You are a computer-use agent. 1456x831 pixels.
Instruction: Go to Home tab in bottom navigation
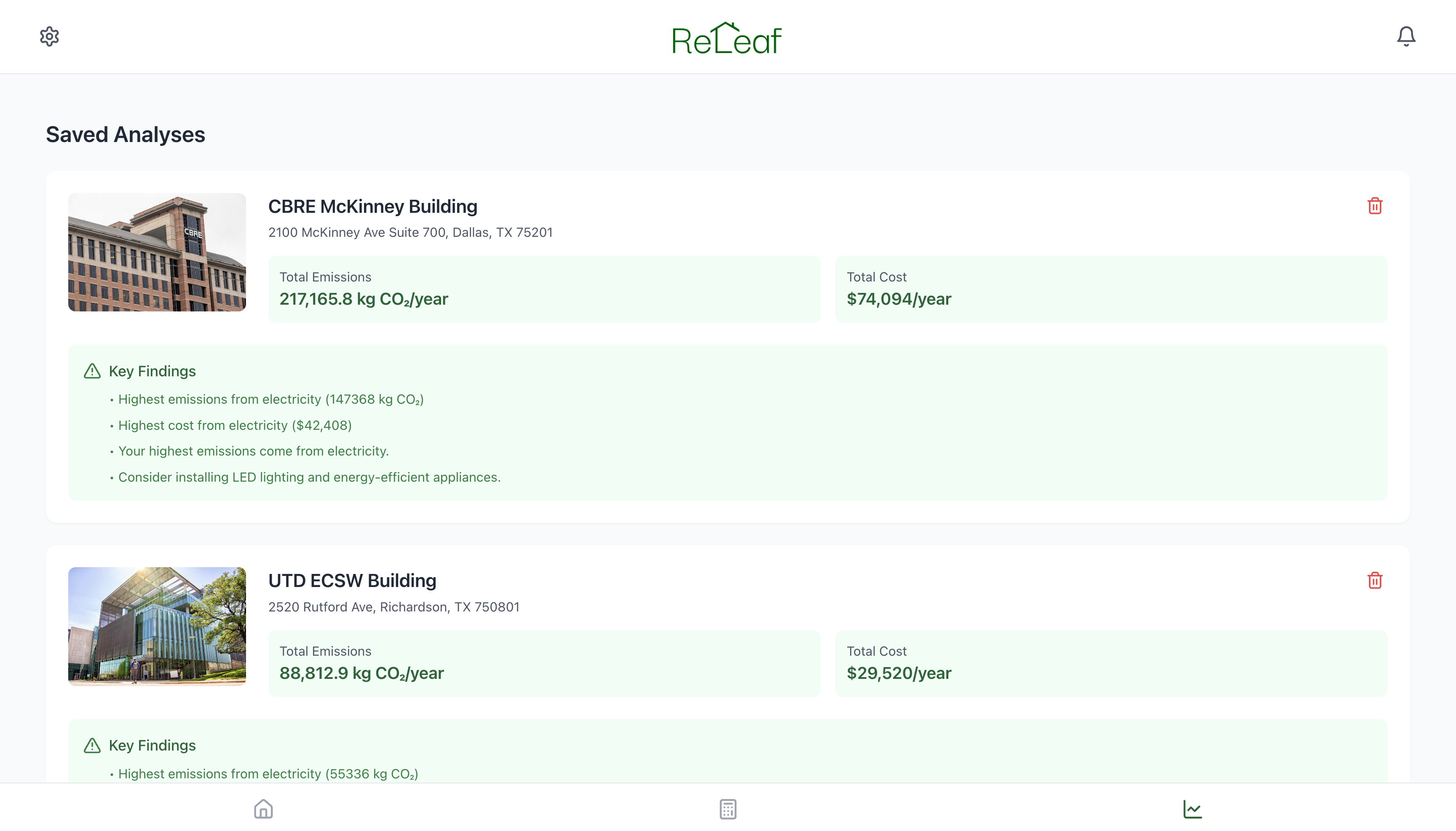[x=263, y=809]
